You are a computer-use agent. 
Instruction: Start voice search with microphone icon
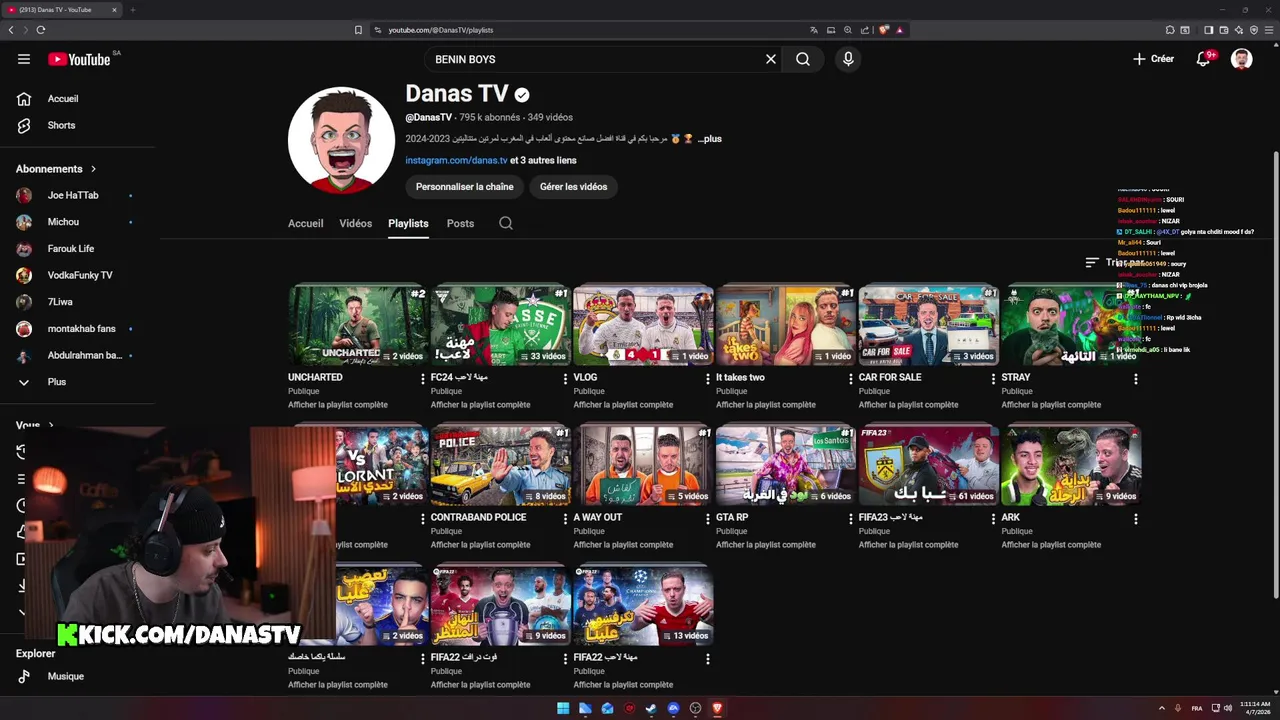pos(848,59)
